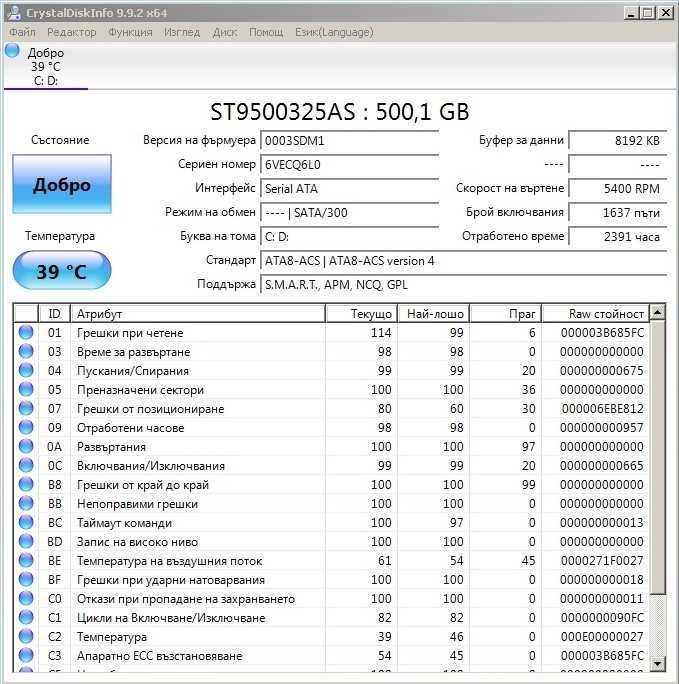The height and width of the screenshot is (684, 679).
Task: Click status icon for Грешки при ударни натоварвания
Action: pos(26,579)
